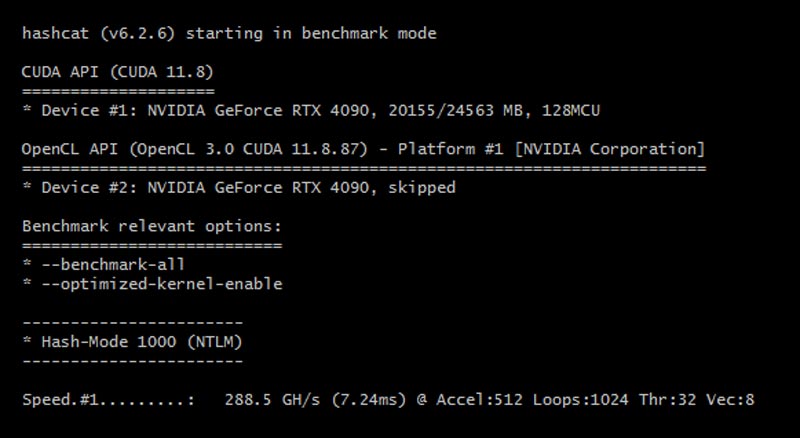Select the Device #2 skipped line

(x=239, y=187)
